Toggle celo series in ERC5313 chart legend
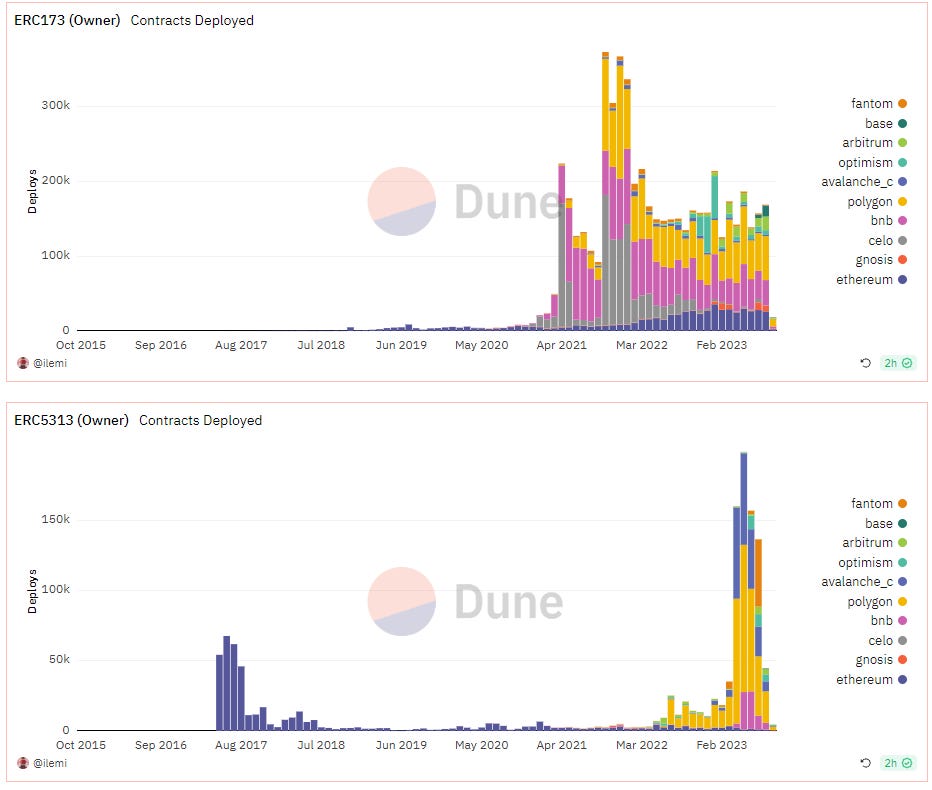The image size is (932, 790). click(887, 640)
